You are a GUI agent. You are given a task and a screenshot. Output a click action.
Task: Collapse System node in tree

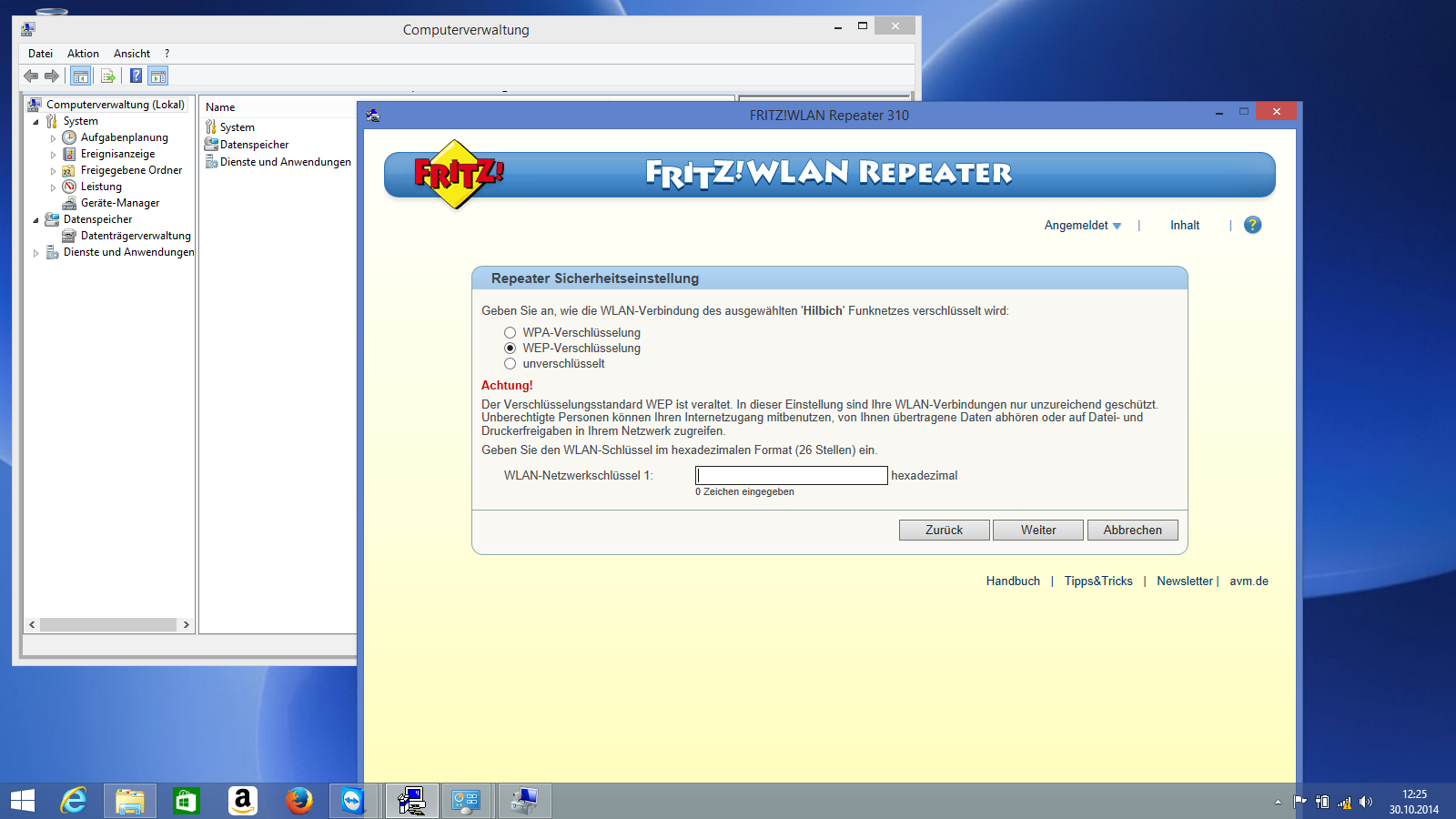coord(36,122)
